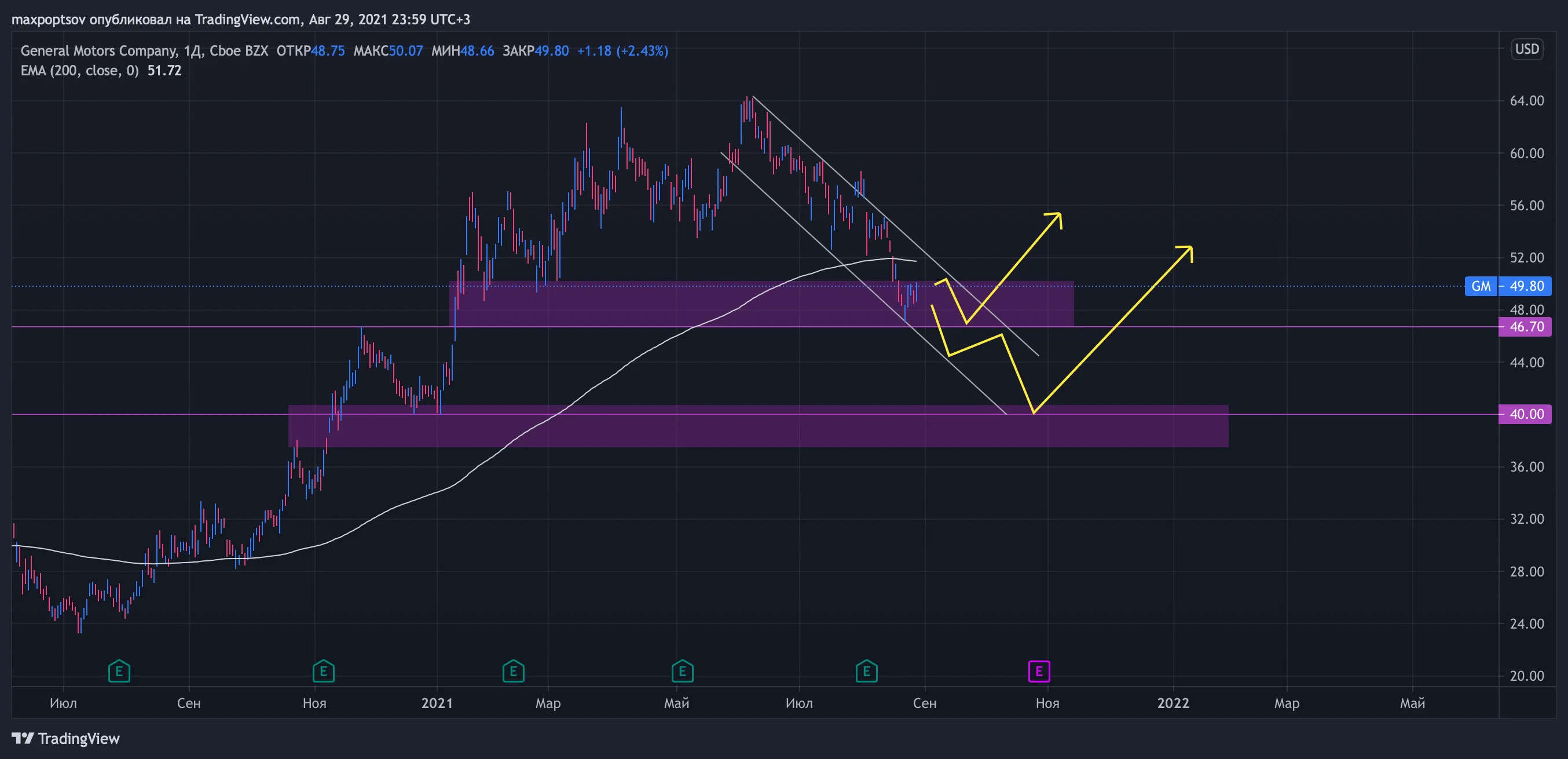This screenshot has width=1568, height=759.
Task: Click the TradingView logo
Action: click(66, 739)
